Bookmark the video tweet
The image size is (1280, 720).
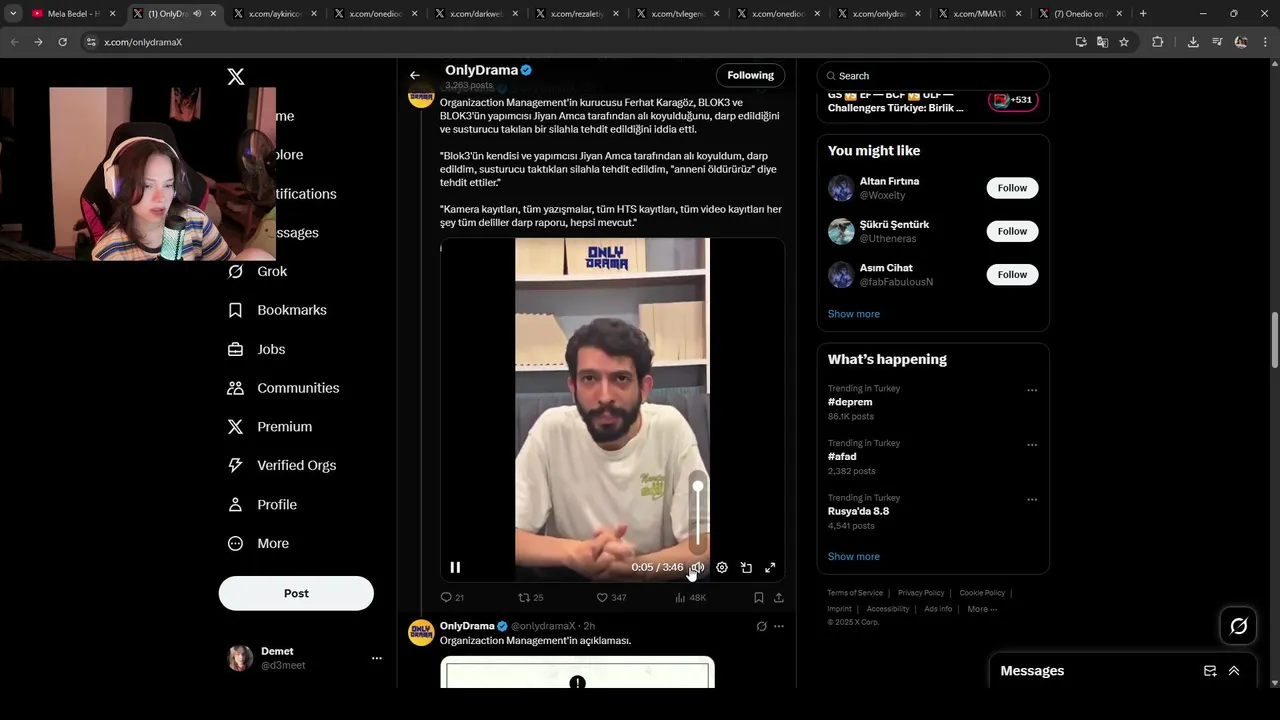pyautogui.click(x=759, y=597)
